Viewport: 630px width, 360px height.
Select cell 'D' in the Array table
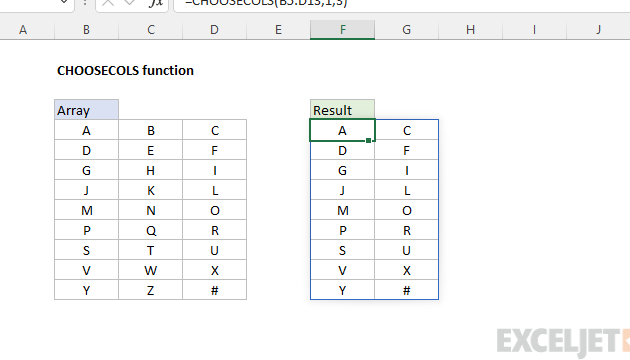[86, 150]
